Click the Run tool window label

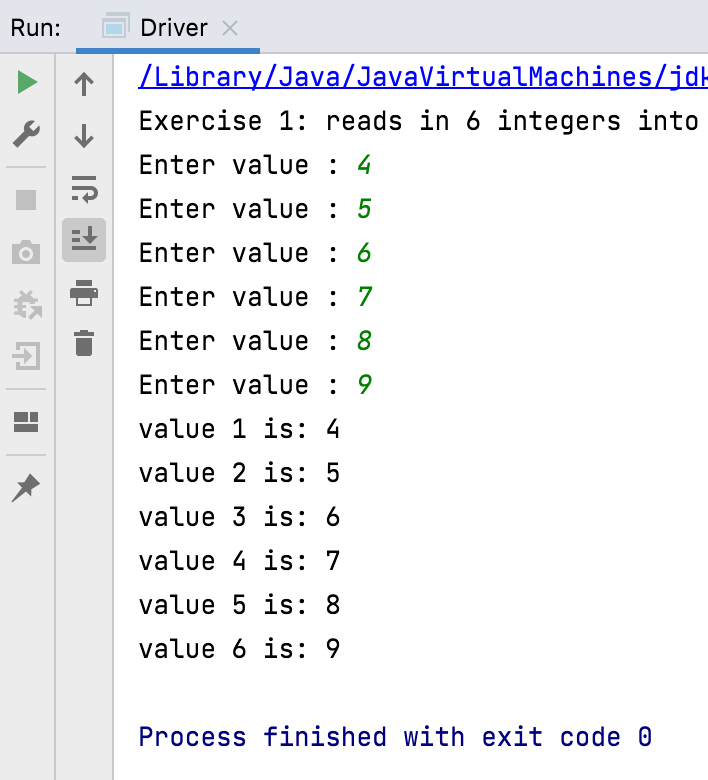(36, 28)
